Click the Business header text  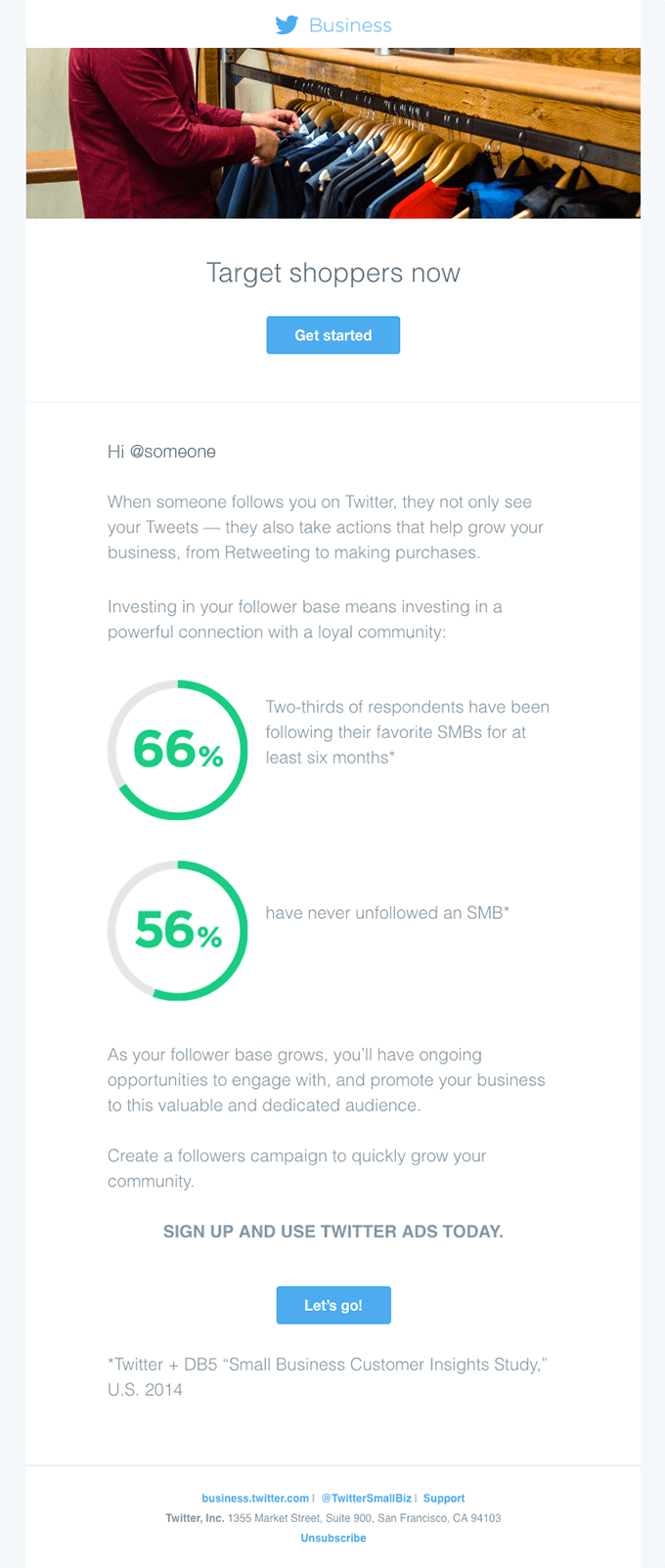tap(350, 25)
